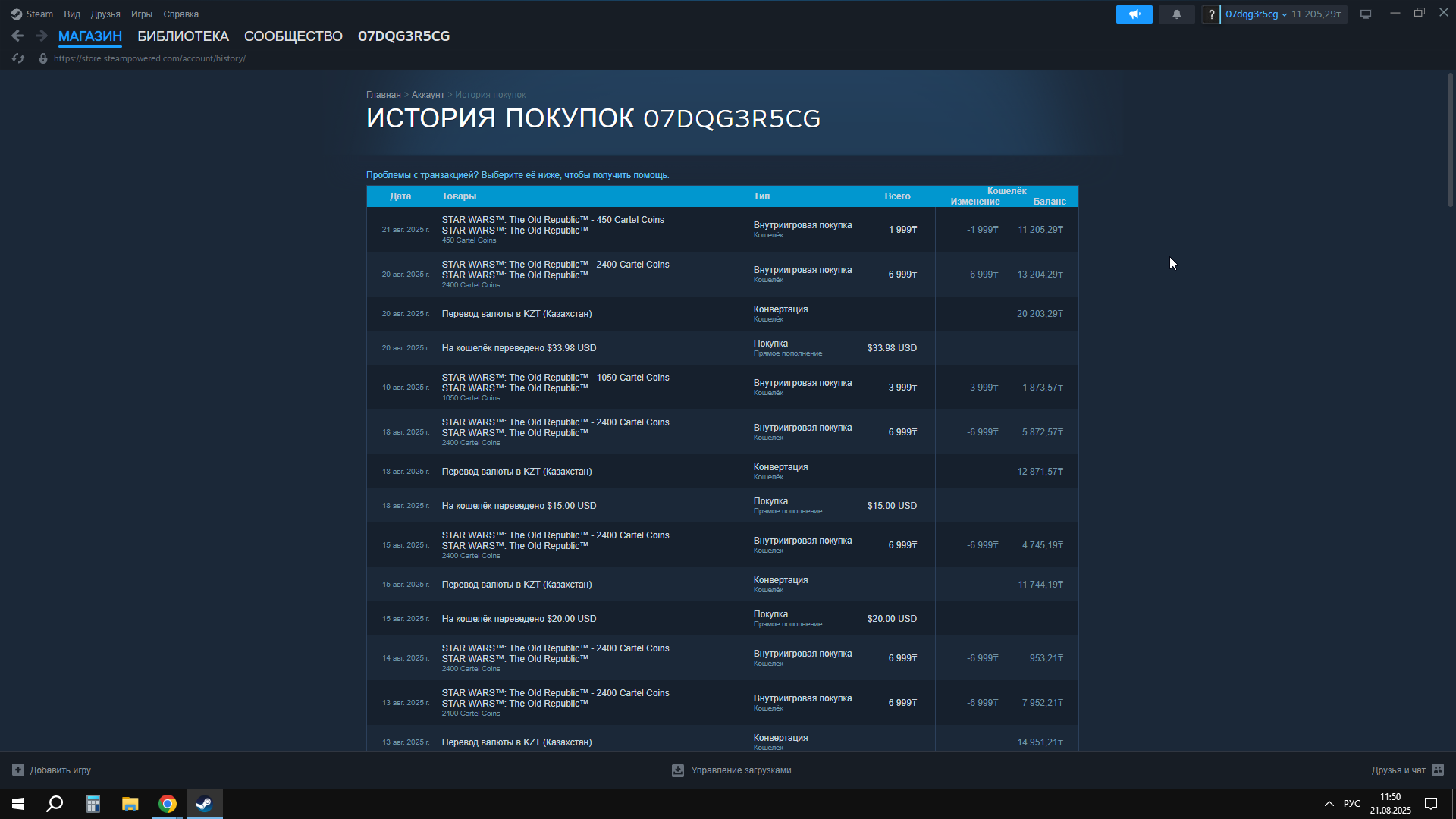The width and height of the screenshot is (1456, 819).
Task: Select the conversion row with balance 11 744,19₸
Action: (x=722, y=585)
